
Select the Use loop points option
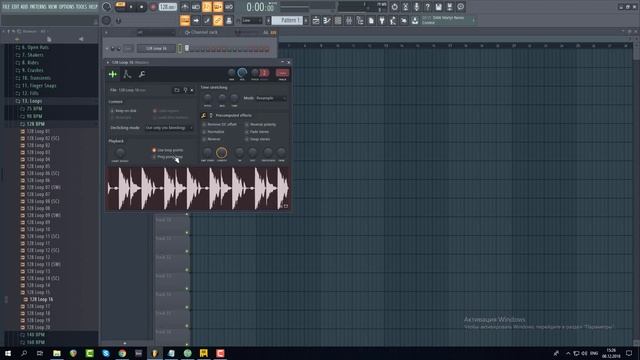(x=167, y=150)
